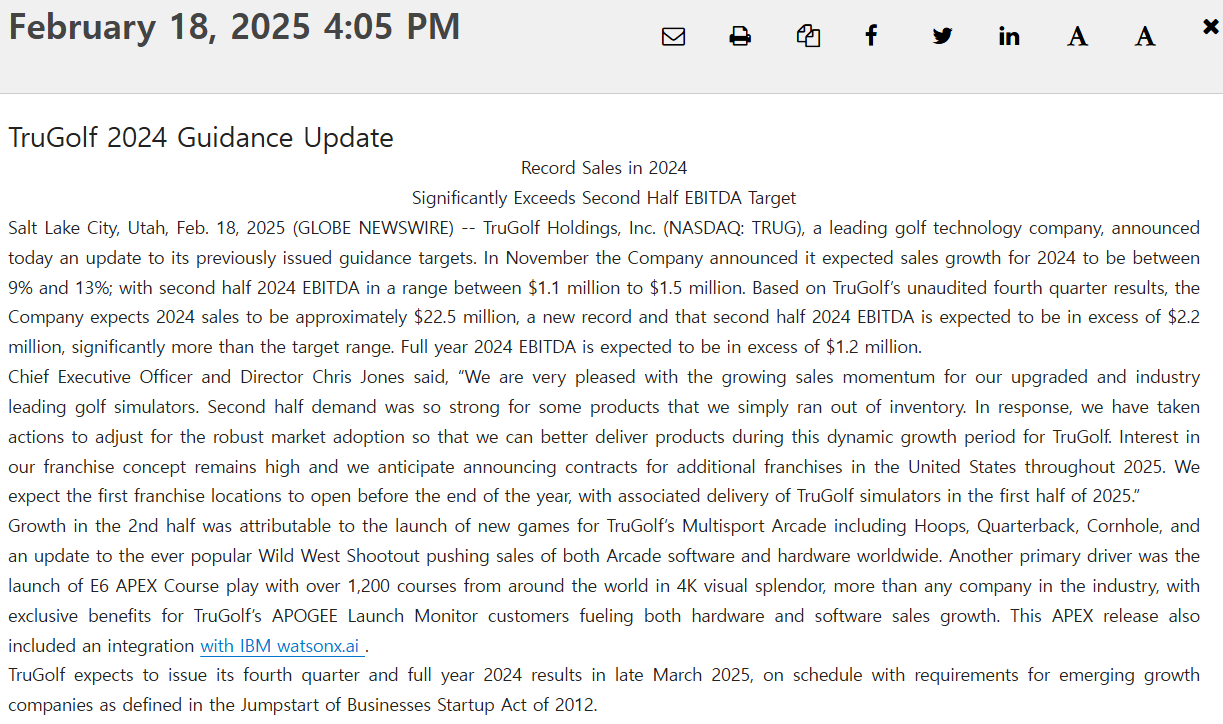Image resolution: width=1223 pixels, height=724 pixels.
Task: Open the 'with IBM watsonx.ai' link
Action: click(x=281, y=646)
